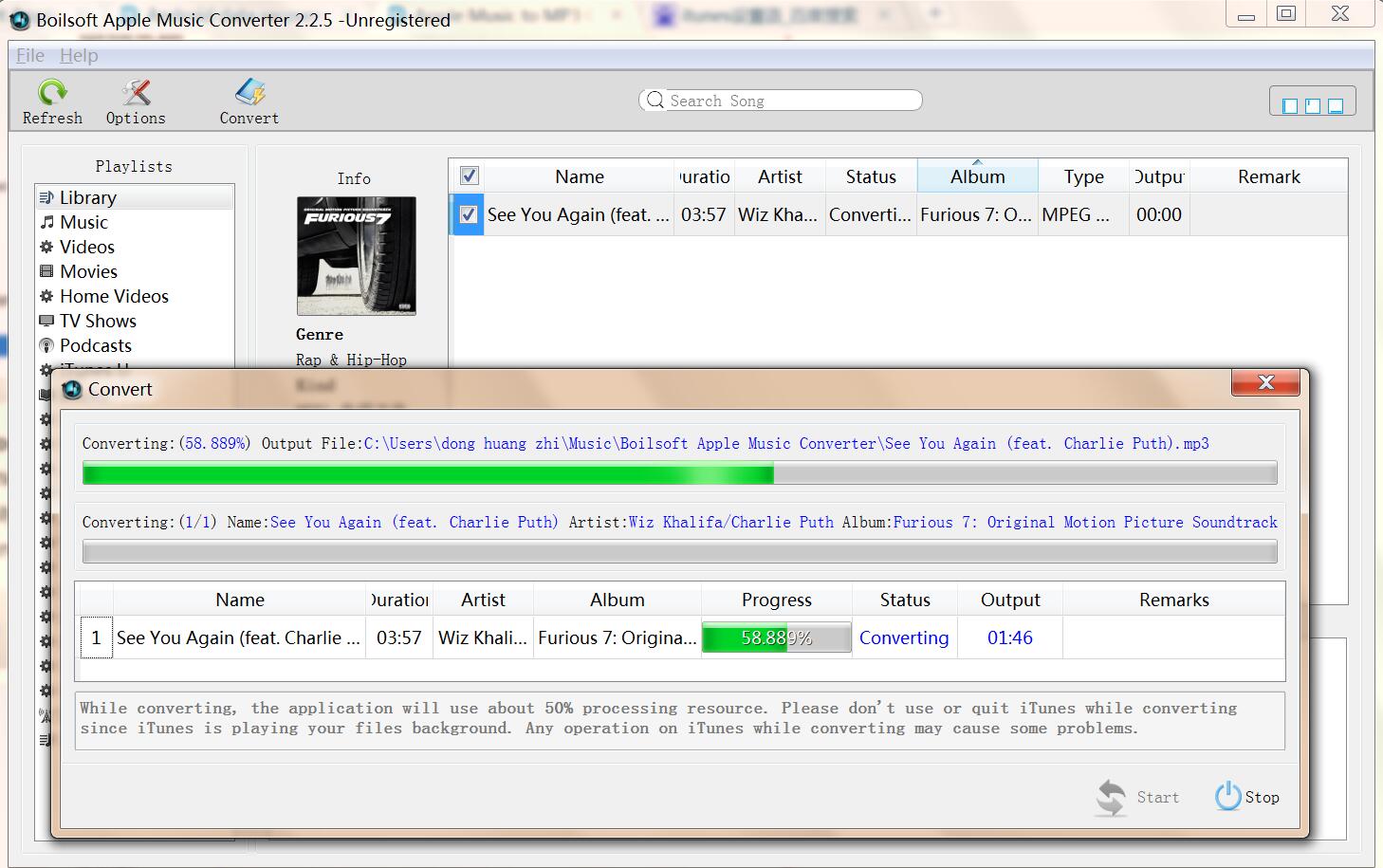Open the File menu
Viewport: 1383px width, 868px height.
(30, 55)
